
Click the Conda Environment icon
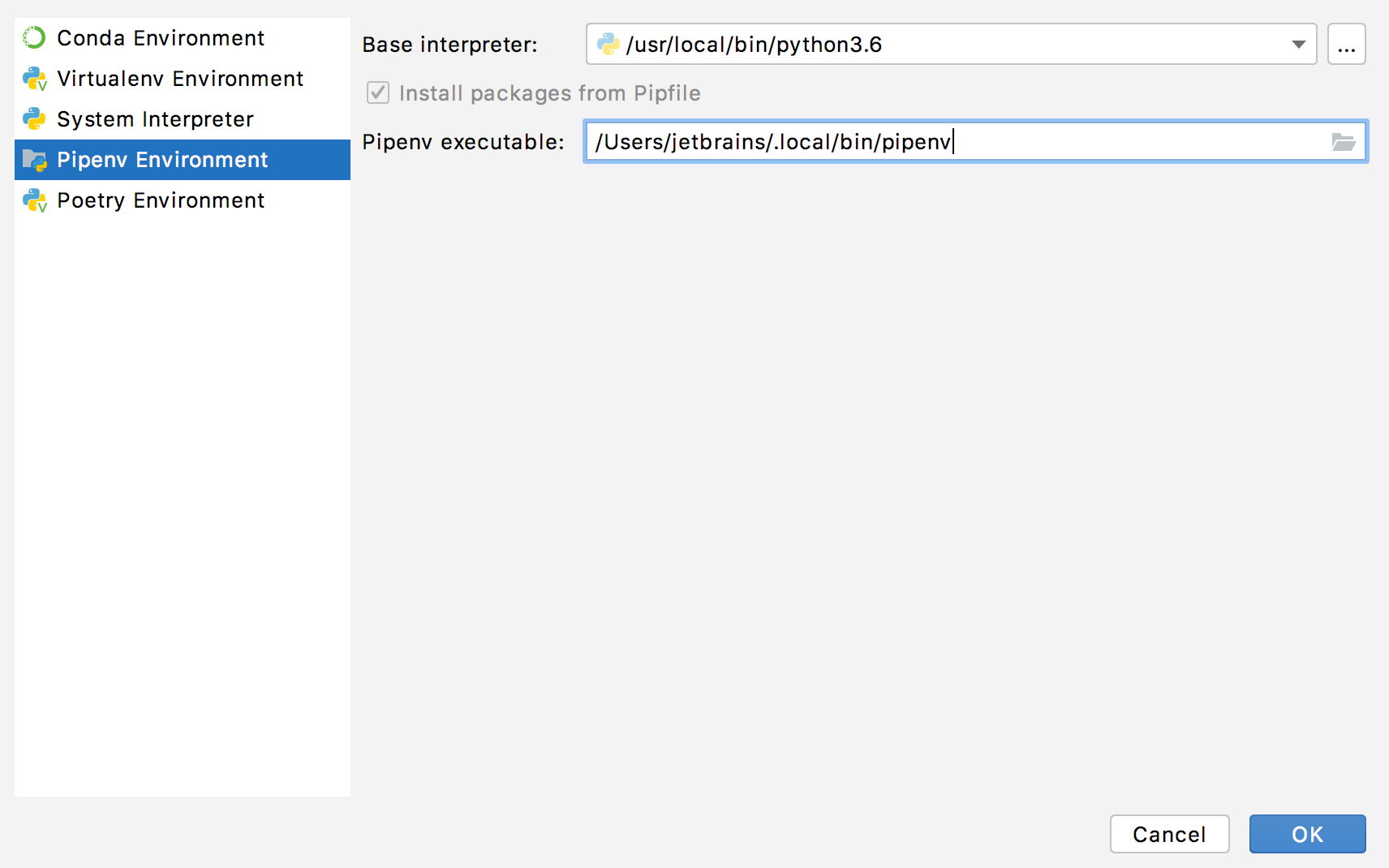tap(34, 37)
